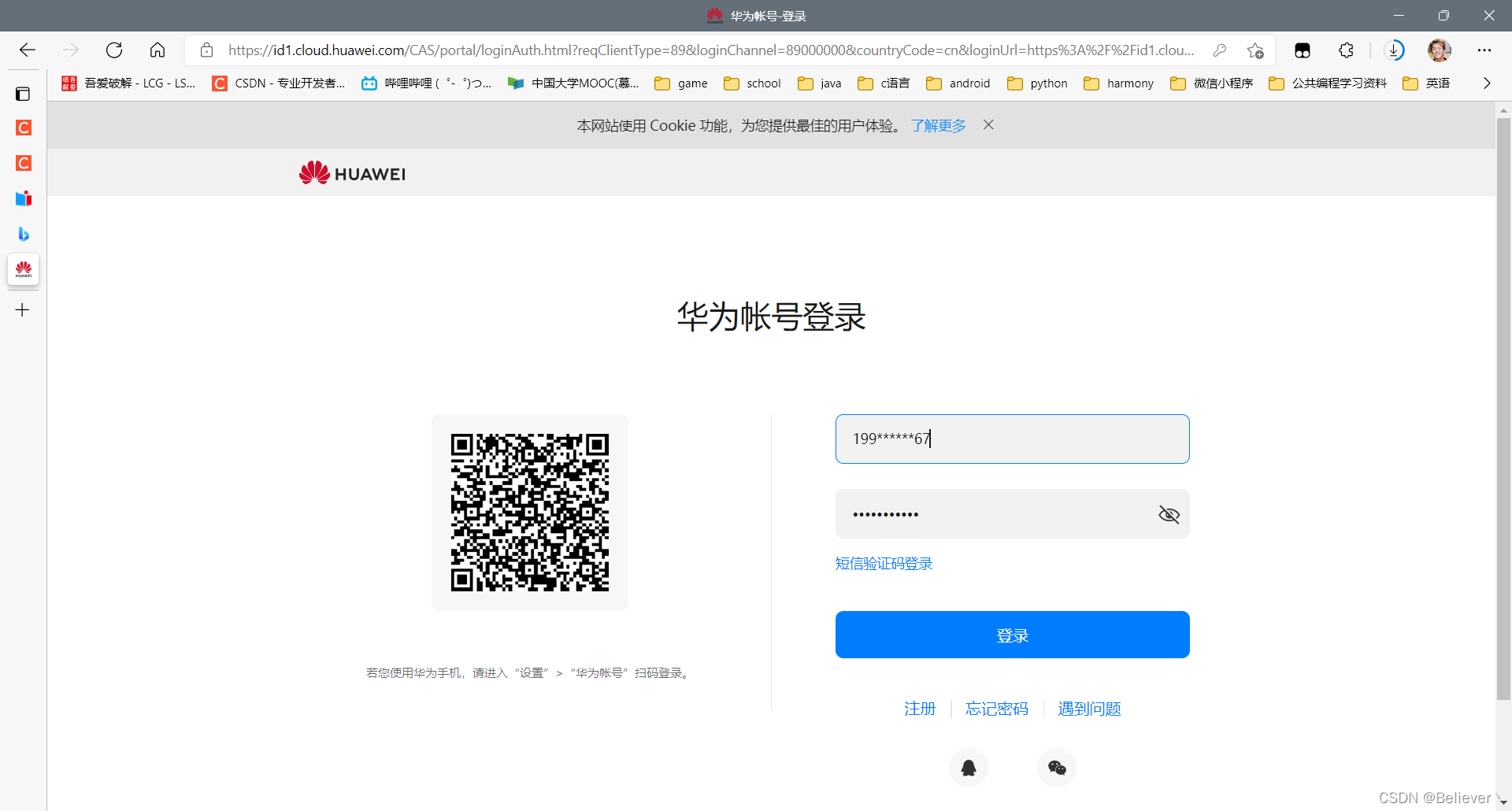Expand the harmony bookmarks folder

(x=1118, y=83)
